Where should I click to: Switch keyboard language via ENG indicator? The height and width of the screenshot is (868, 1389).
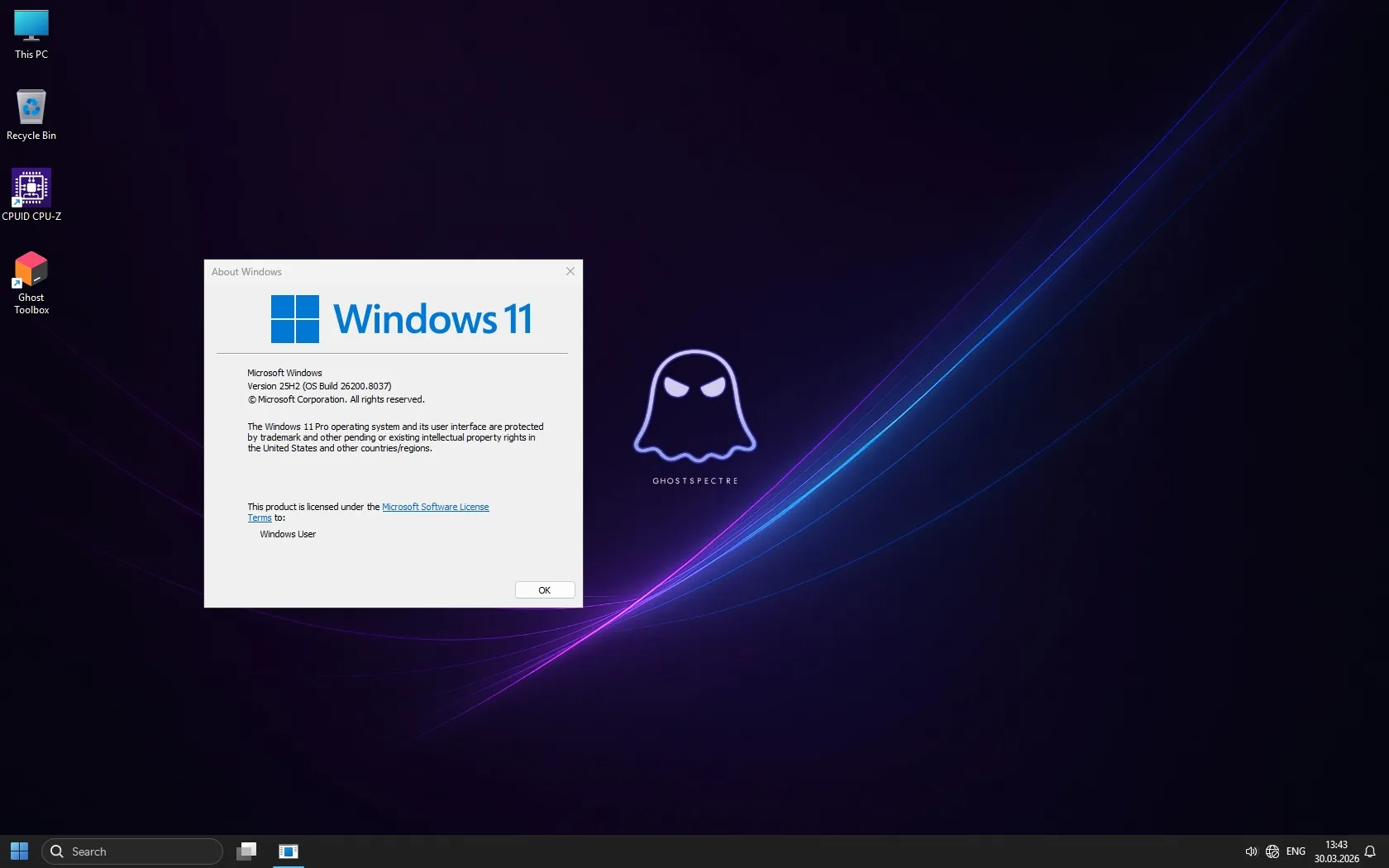click(1295, 851)
